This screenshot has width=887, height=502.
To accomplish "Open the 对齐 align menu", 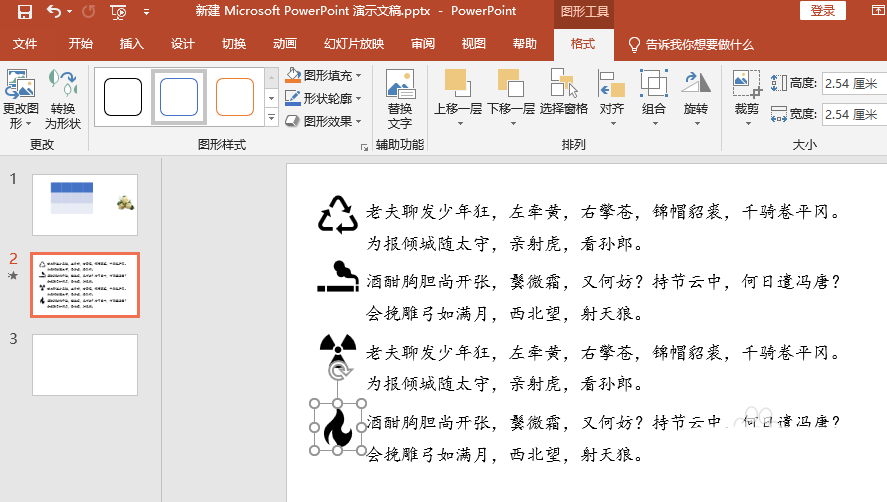I will pos(612,98).
